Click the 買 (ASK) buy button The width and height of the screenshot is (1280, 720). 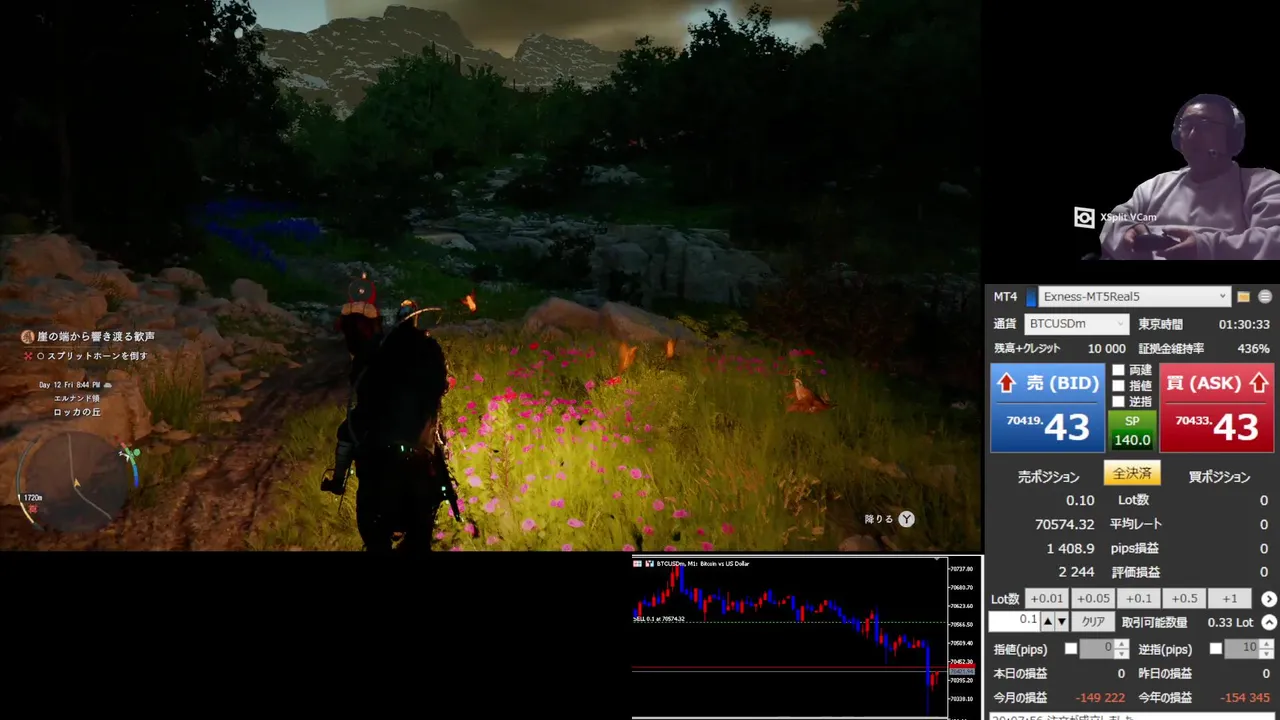click(x=1217, y=408)
